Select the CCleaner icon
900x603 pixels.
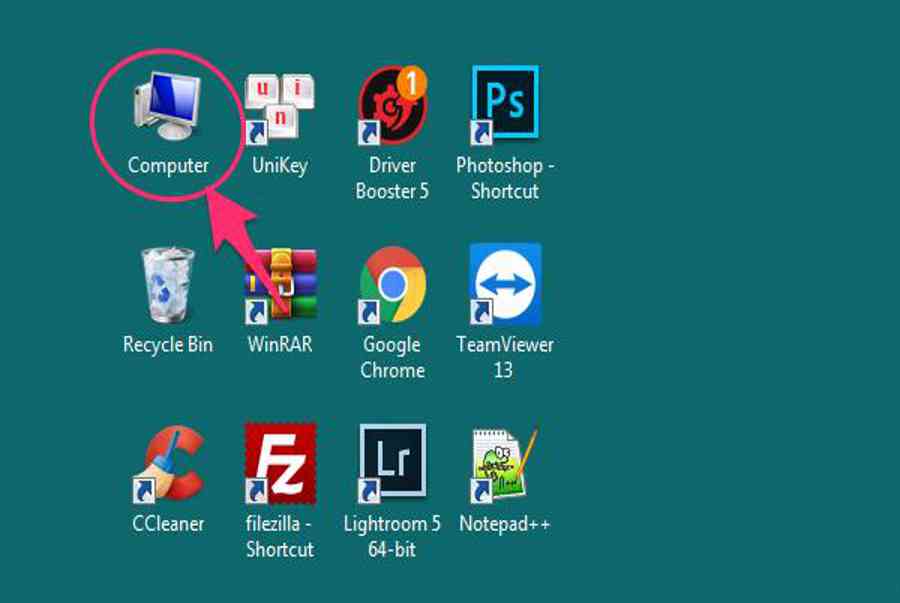(169, 464)
